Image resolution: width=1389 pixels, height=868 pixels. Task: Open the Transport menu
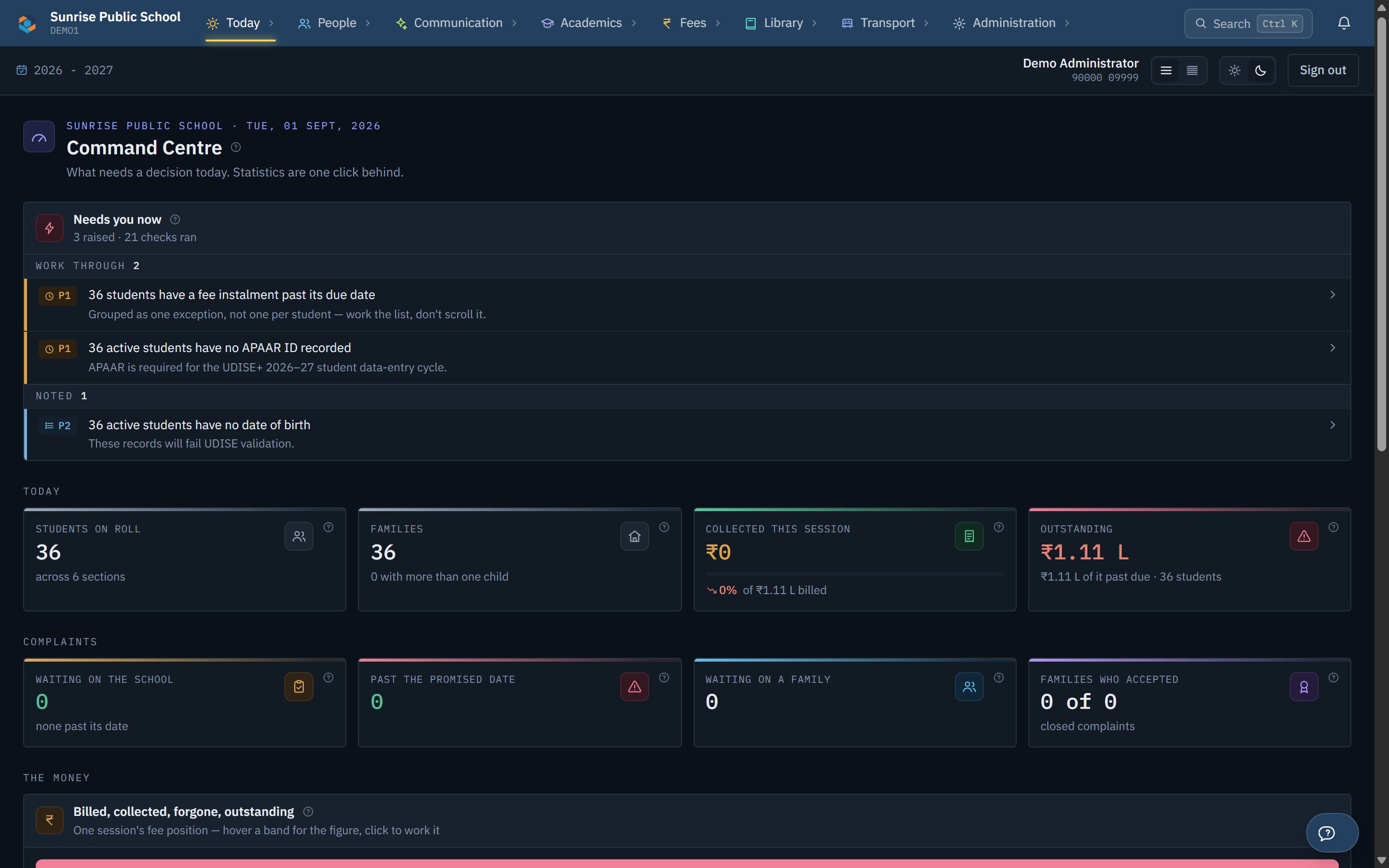tap(885, 23)
